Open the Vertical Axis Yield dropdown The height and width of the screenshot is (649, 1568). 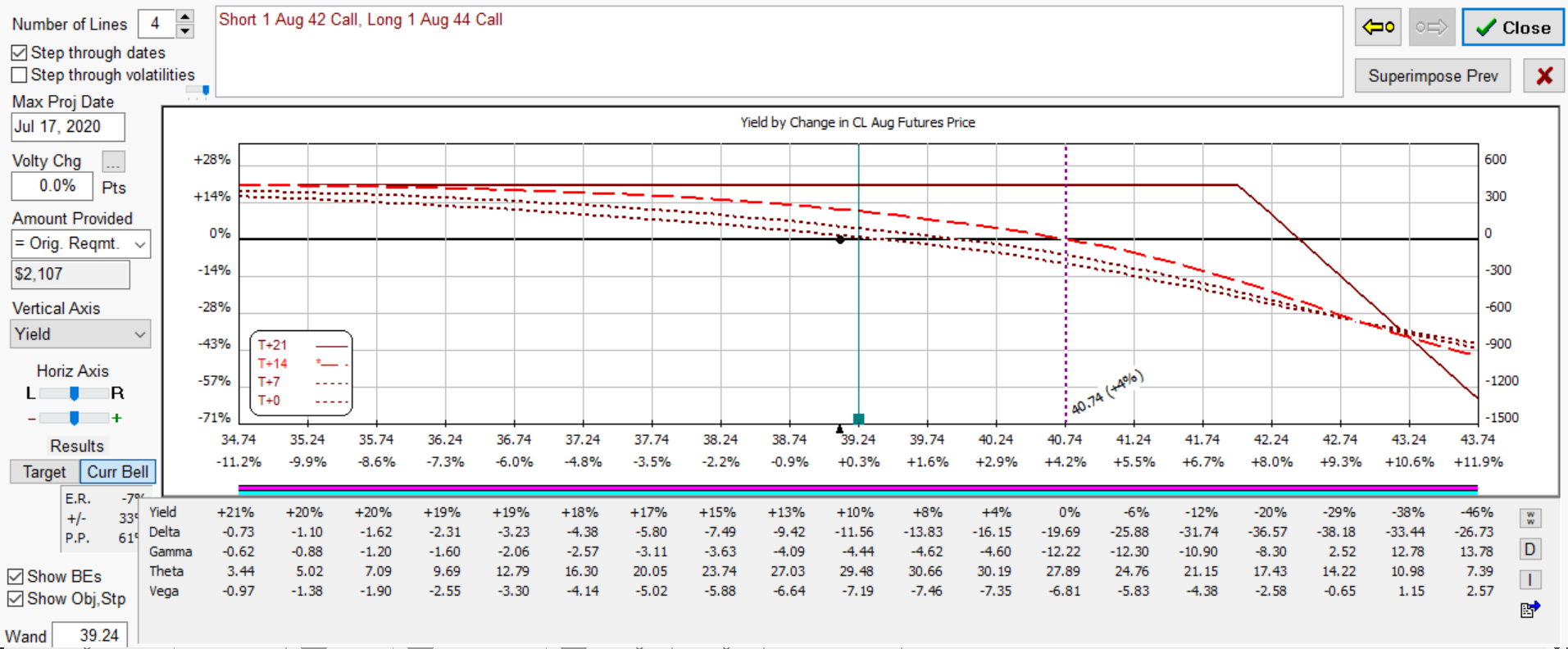pos(80,334)
